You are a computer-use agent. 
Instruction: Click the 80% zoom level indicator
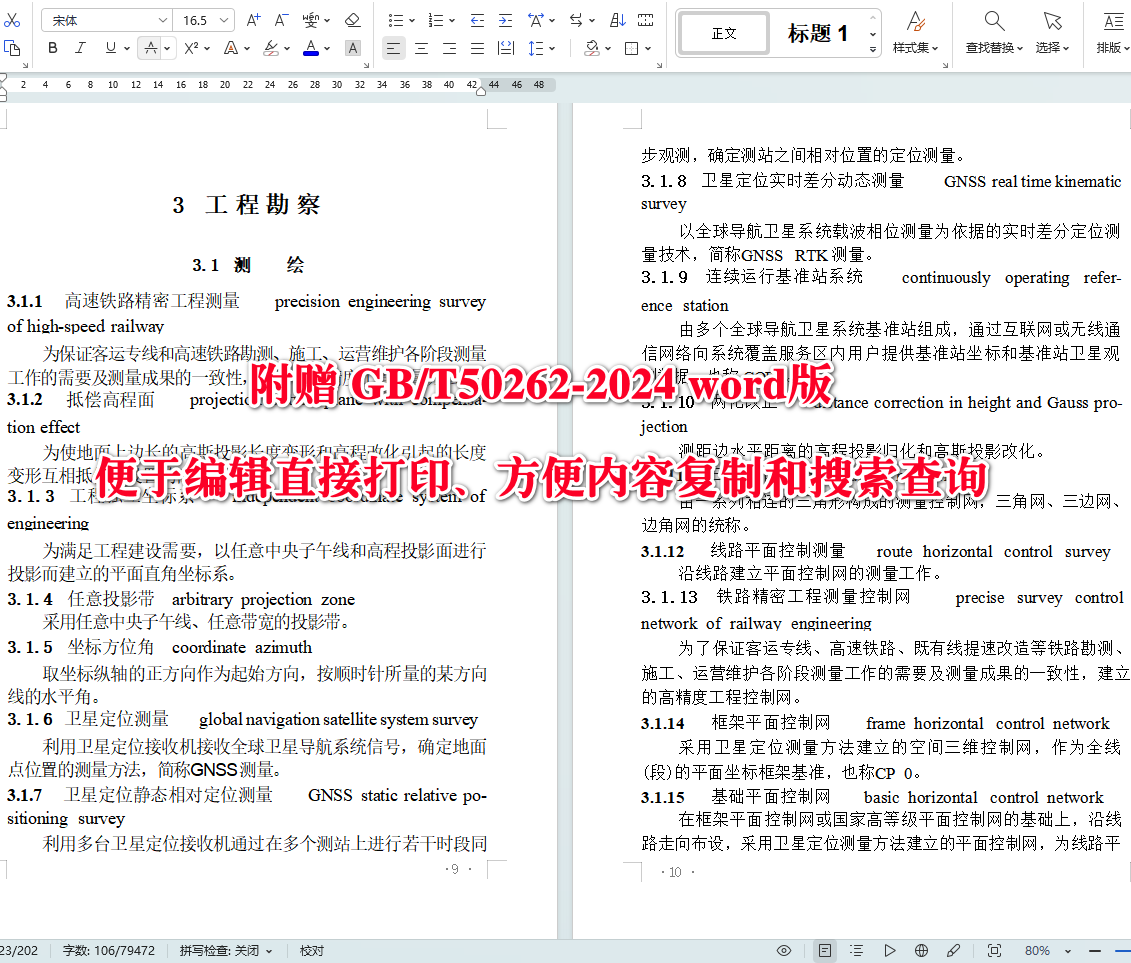[1037, 950]
